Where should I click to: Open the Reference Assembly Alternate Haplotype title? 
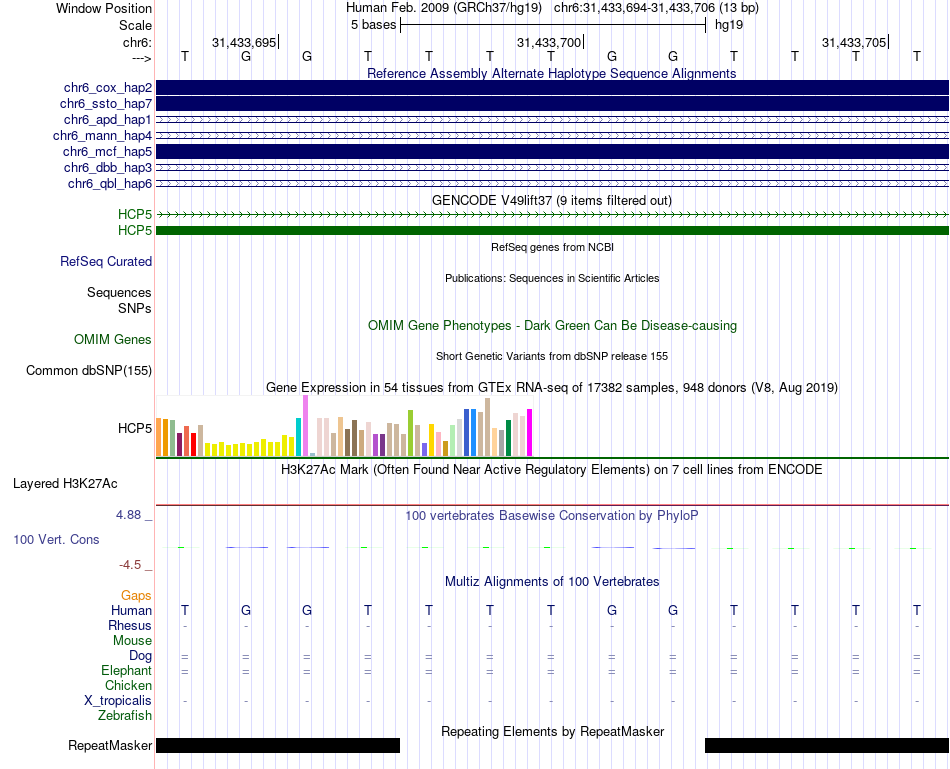552,73
